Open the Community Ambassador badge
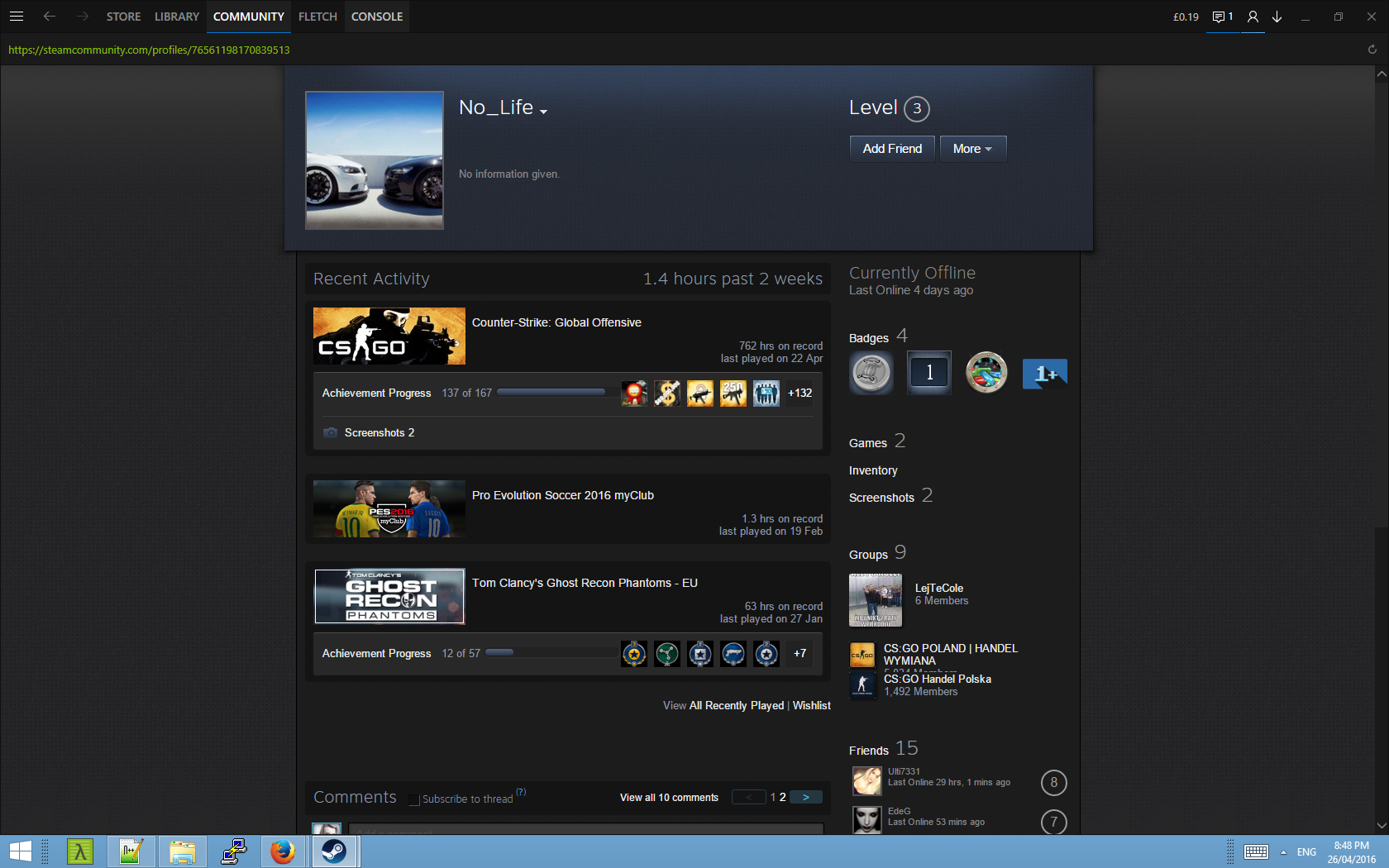 (x=986, y=373)
